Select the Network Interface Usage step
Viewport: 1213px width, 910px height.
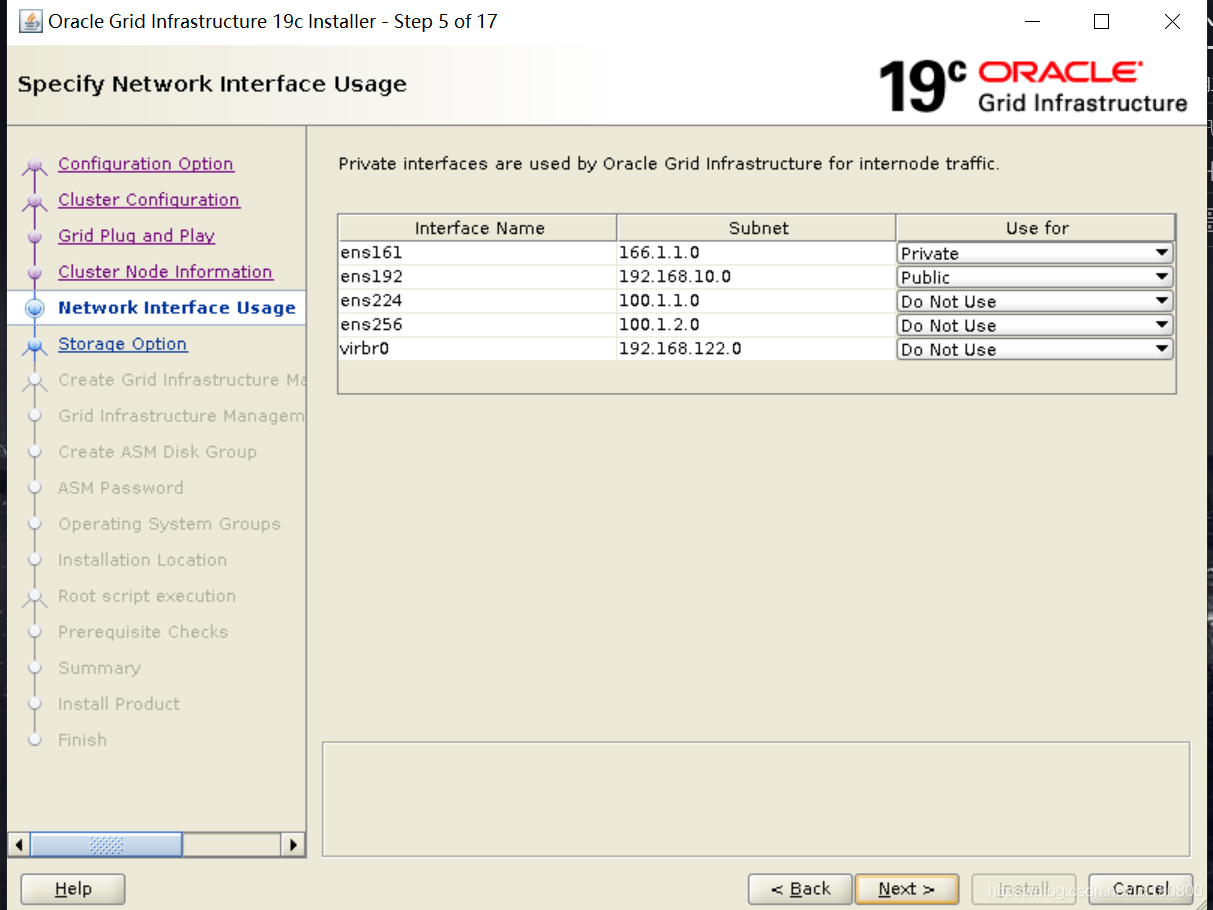click(x=177, y=308)
